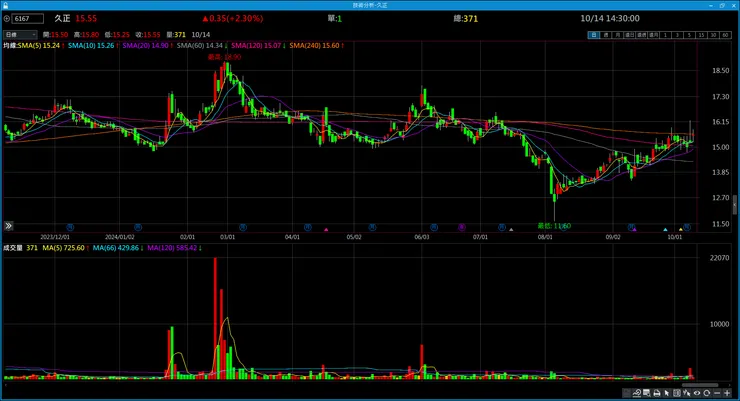Click the 均線 moving average label
Screen dimensions: 740x401
10,45
